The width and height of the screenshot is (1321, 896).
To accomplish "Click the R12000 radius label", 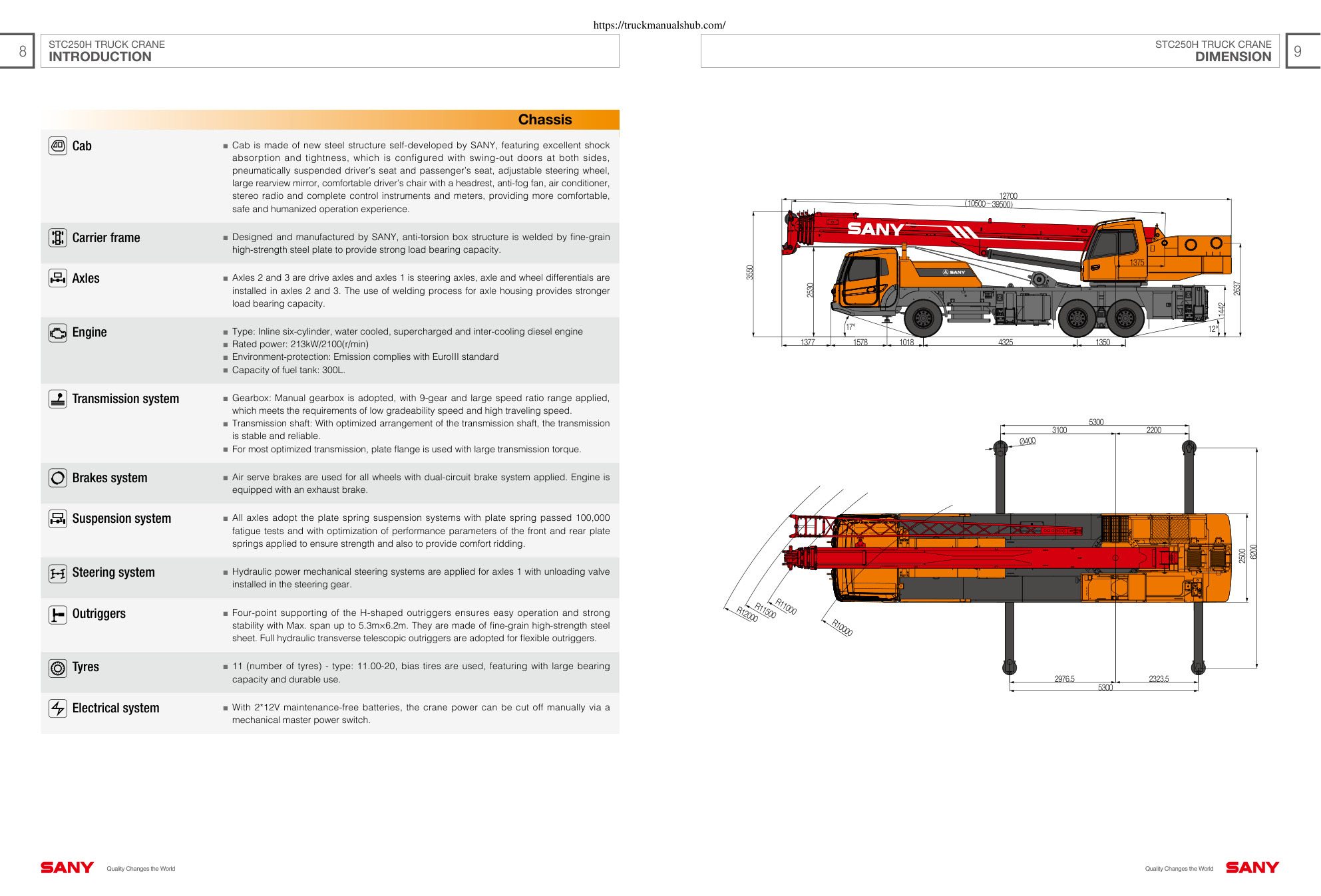I will click(x=747, y=614).
